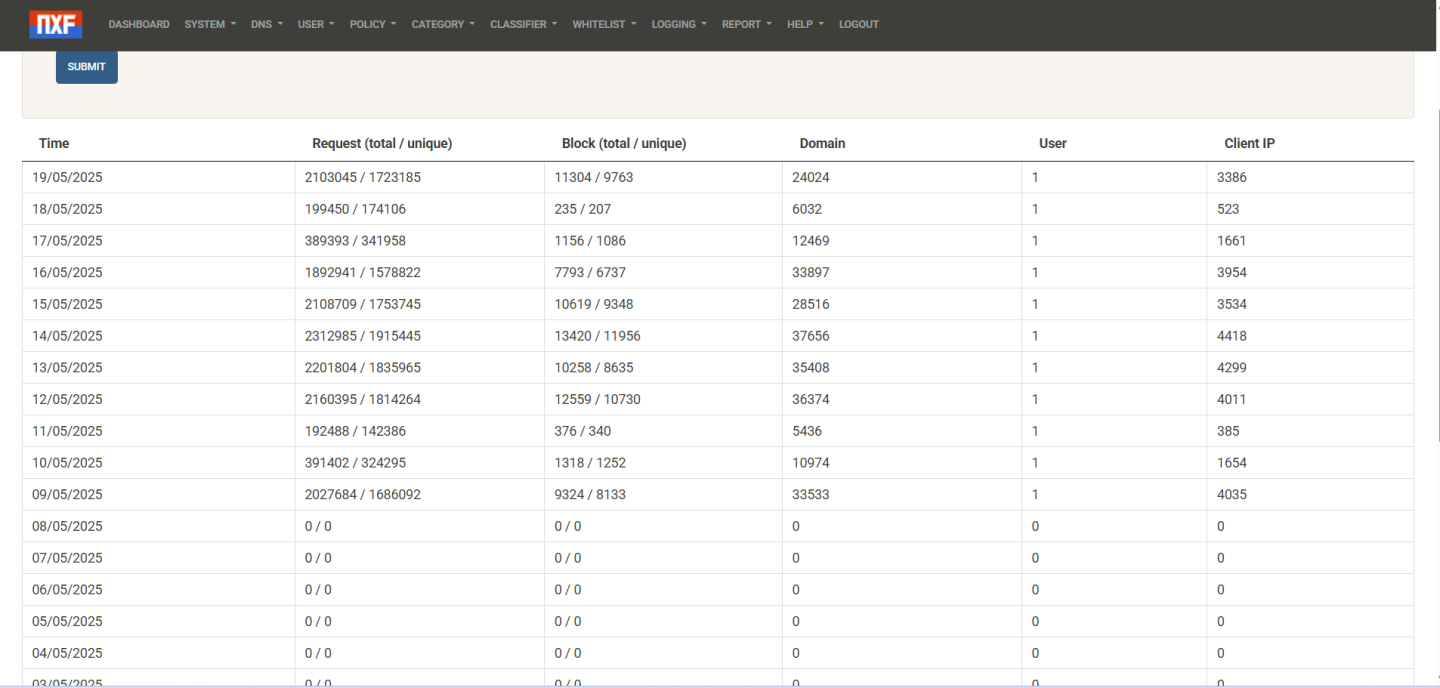Click the Time column header

54,144
